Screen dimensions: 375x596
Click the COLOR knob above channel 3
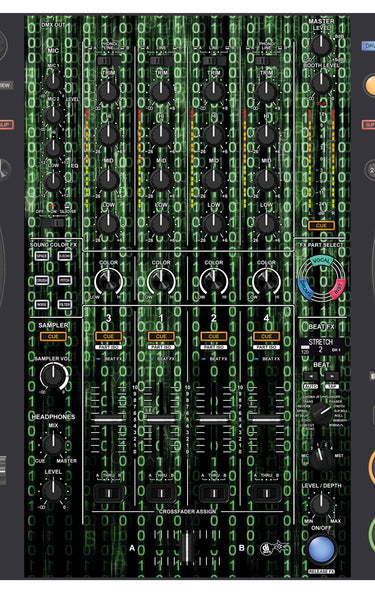click(108, 282)
